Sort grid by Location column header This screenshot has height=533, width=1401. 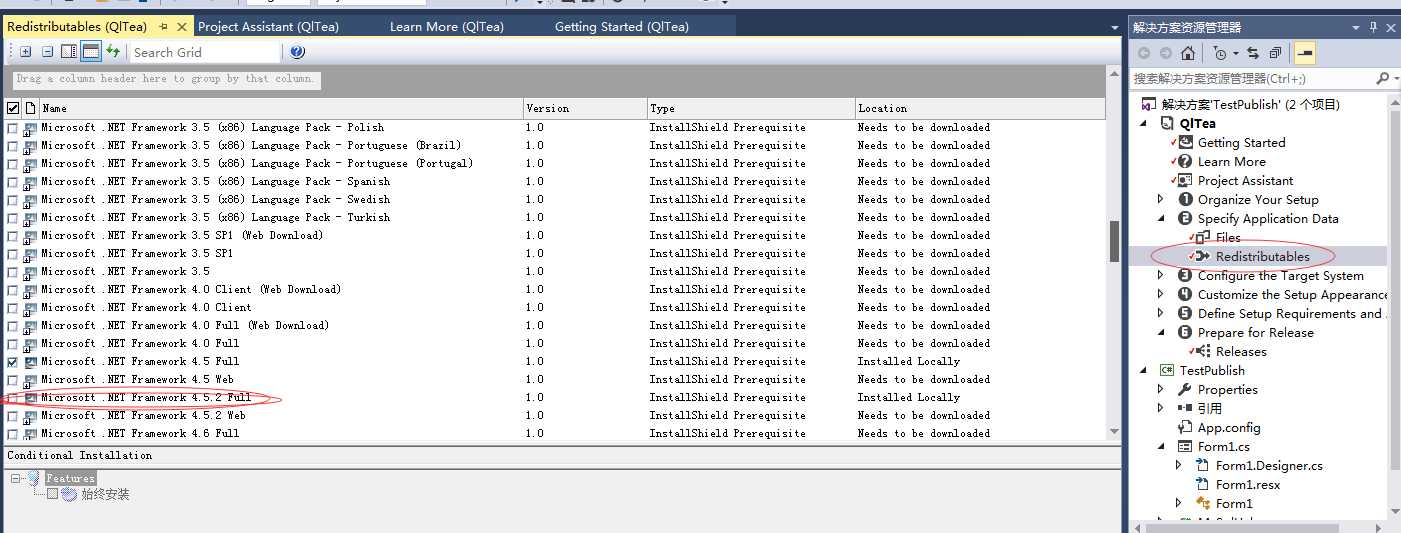(980, 108)
